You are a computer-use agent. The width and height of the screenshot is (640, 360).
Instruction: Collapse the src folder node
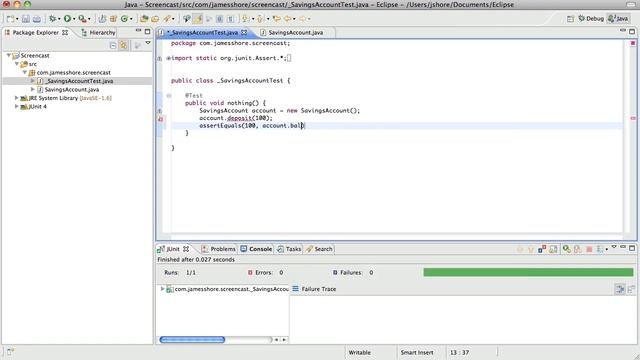pyautogui.click(x=17, y=64)
